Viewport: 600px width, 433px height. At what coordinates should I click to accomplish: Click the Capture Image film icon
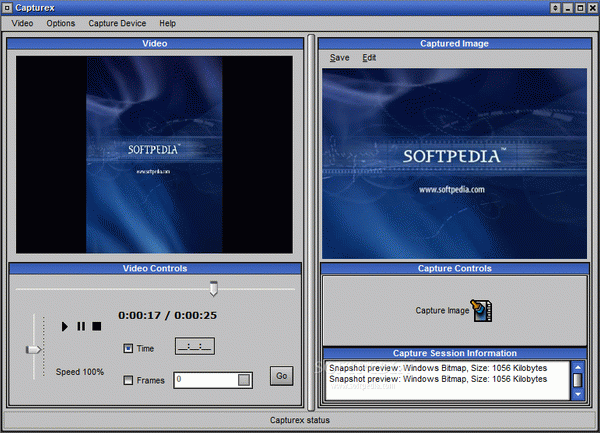click(x=482, y=311)
